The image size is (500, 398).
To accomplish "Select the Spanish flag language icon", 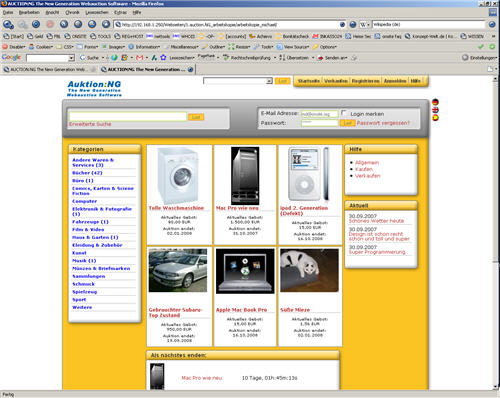I will pyautogui.click(x=435, y=117).
